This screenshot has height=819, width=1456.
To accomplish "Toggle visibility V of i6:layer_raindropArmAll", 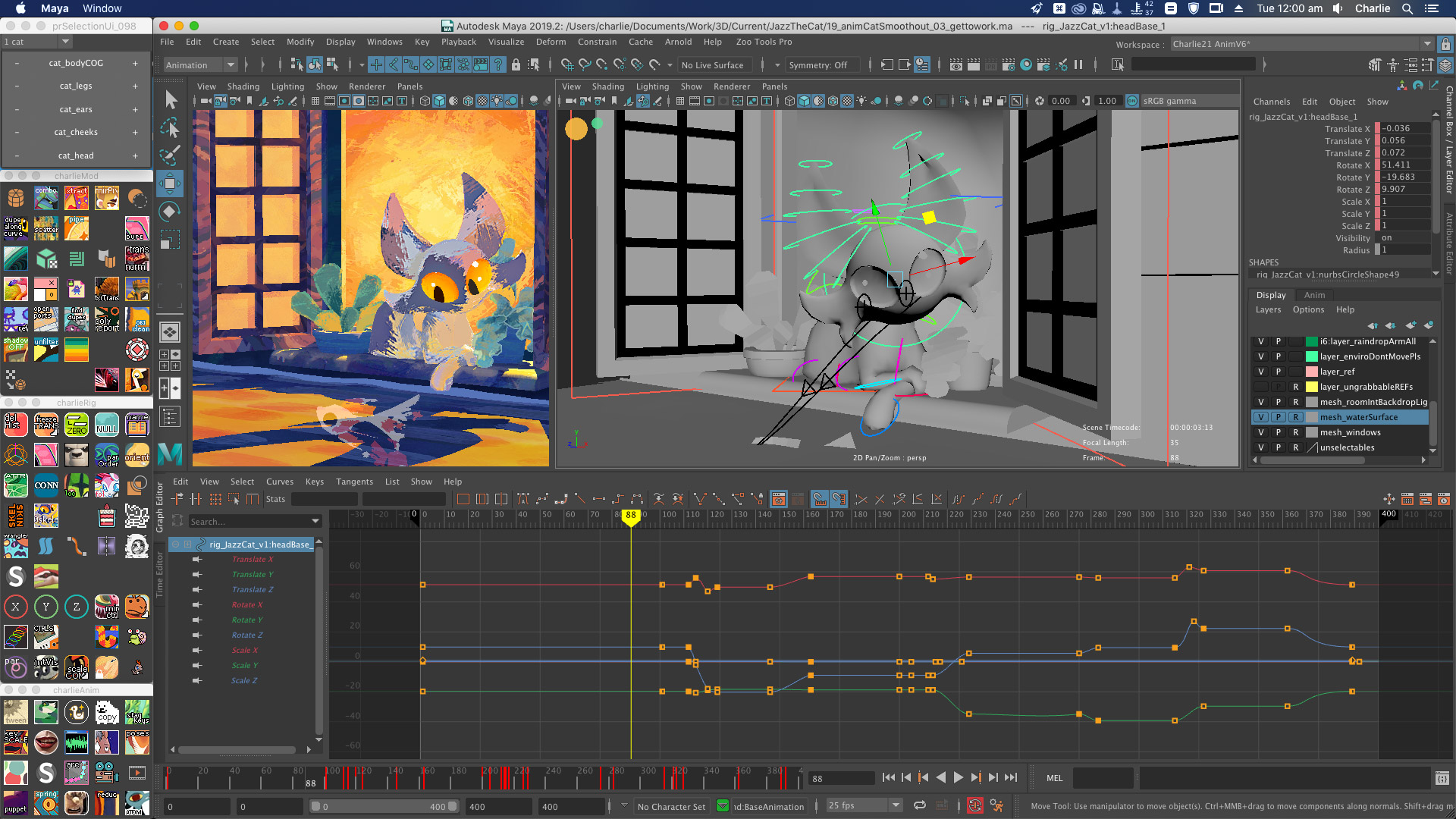I will (x=1261, y=341).
